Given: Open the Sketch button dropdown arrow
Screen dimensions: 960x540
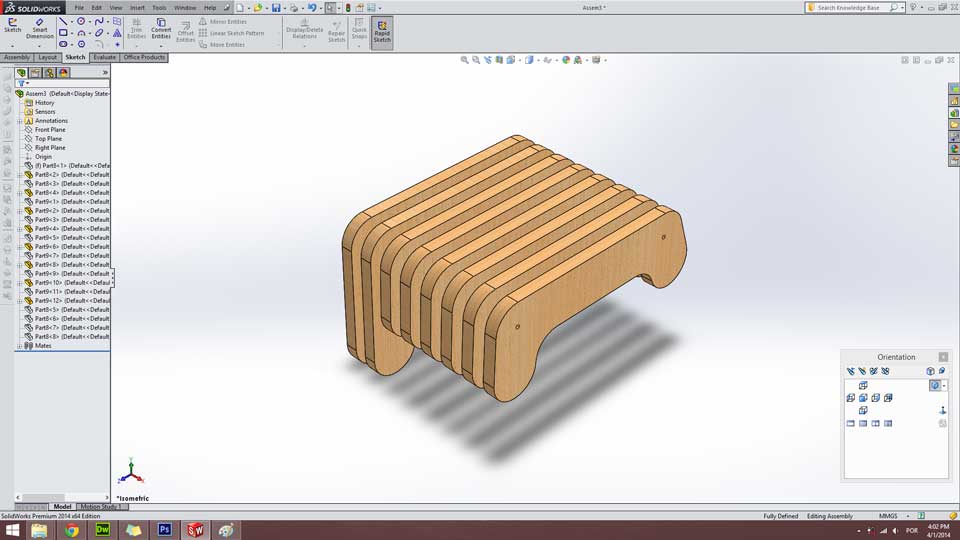Looking at the screenshot, I should click(x=12, y=45).
